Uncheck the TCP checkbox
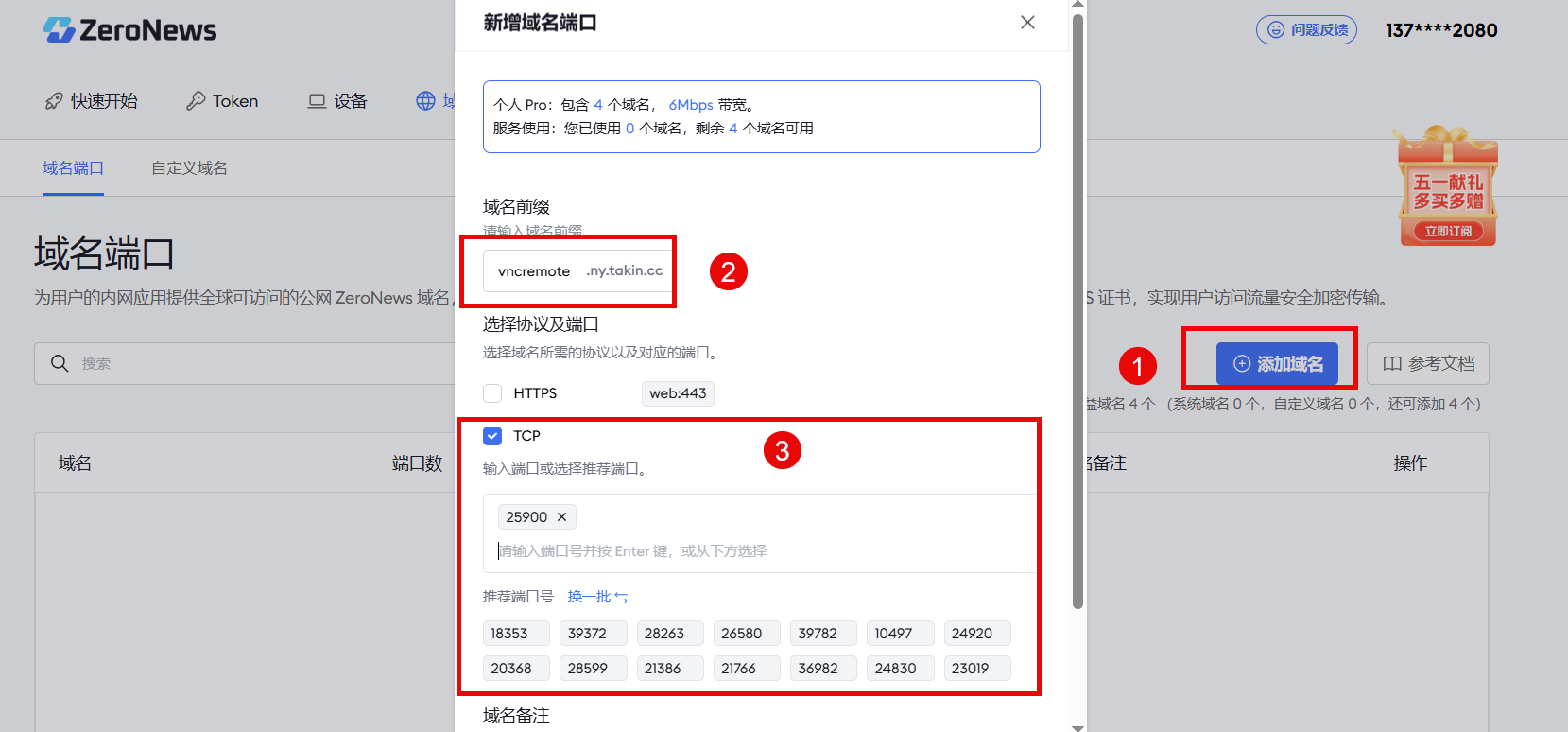The image size is (1568, 732). pyautogui.click(x=492, y=436)
